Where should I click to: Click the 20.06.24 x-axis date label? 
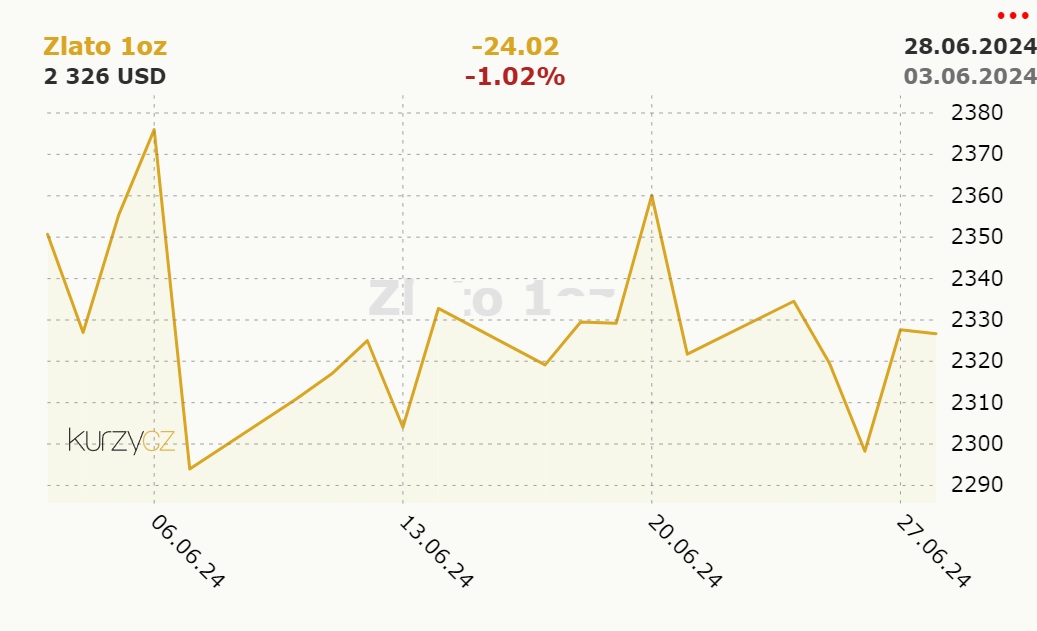(x=685, y=551)
